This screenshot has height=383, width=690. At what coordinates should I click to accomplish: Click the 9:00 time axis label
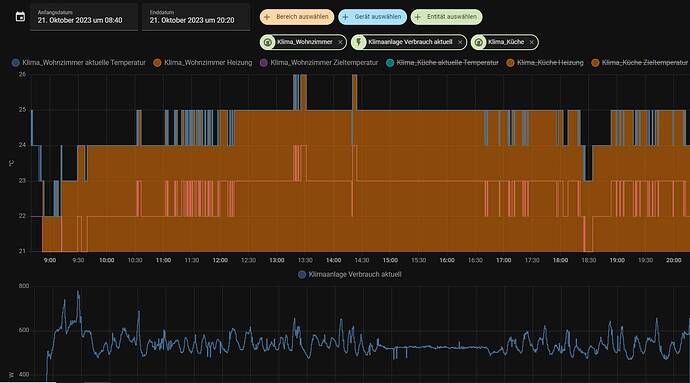pos(50,261)
